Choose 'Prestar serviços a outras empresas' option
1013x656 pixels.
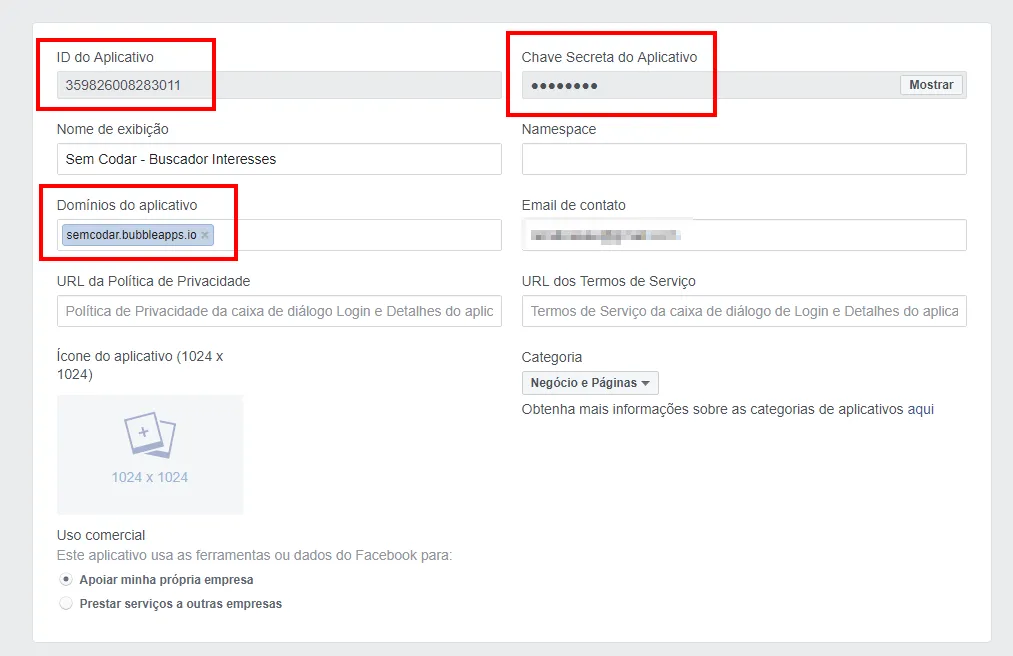point(66,603)
